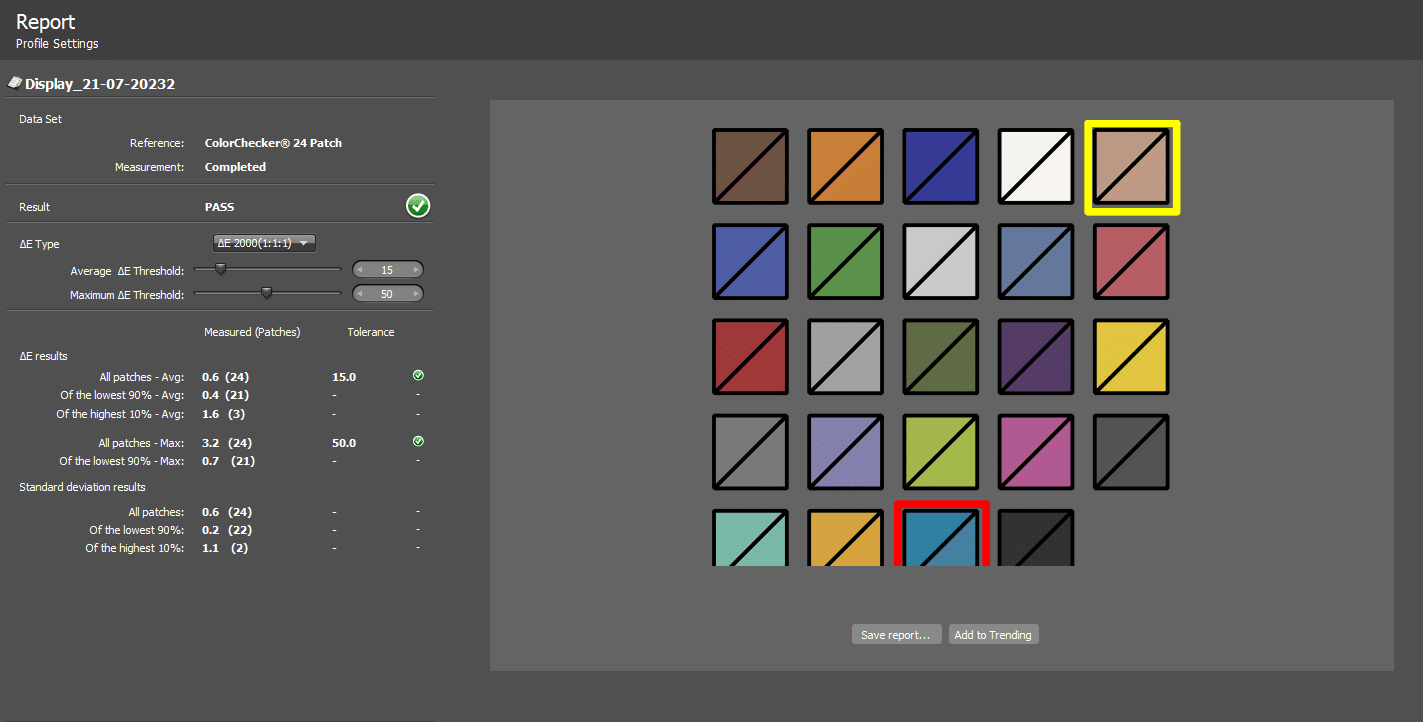Viewport: 1423px width, 722px height.
Task: Click the large green PASS checkmark icon
Action: (x=418, y=206)
